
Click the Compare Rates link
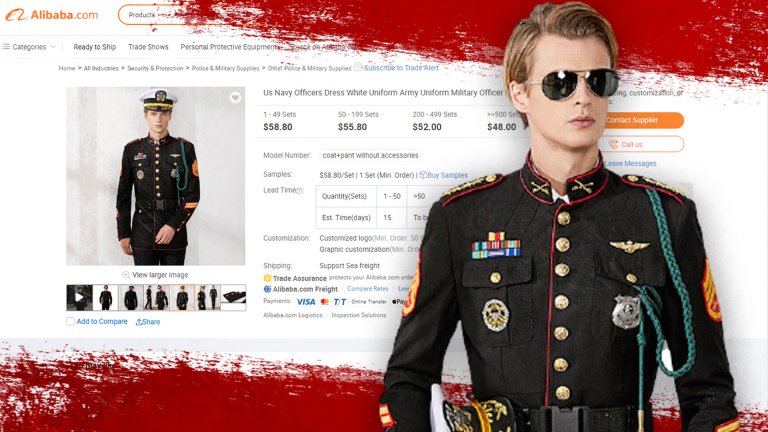[368, 289]
